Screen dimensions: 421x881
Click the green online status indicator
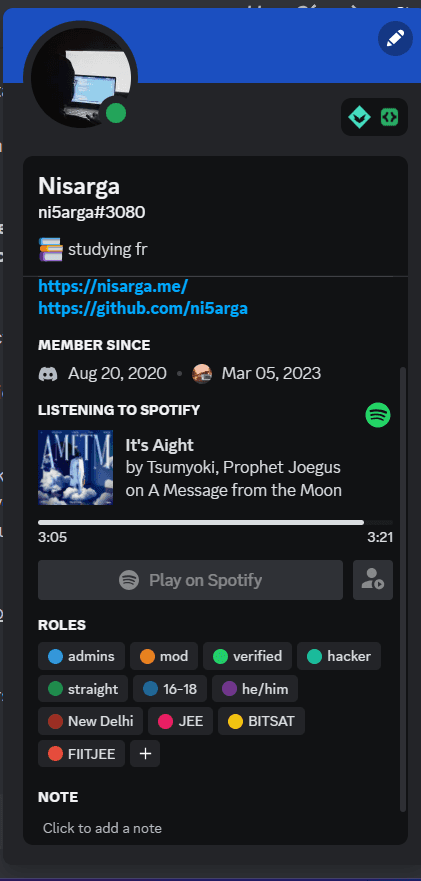click(x=116, y=113)
